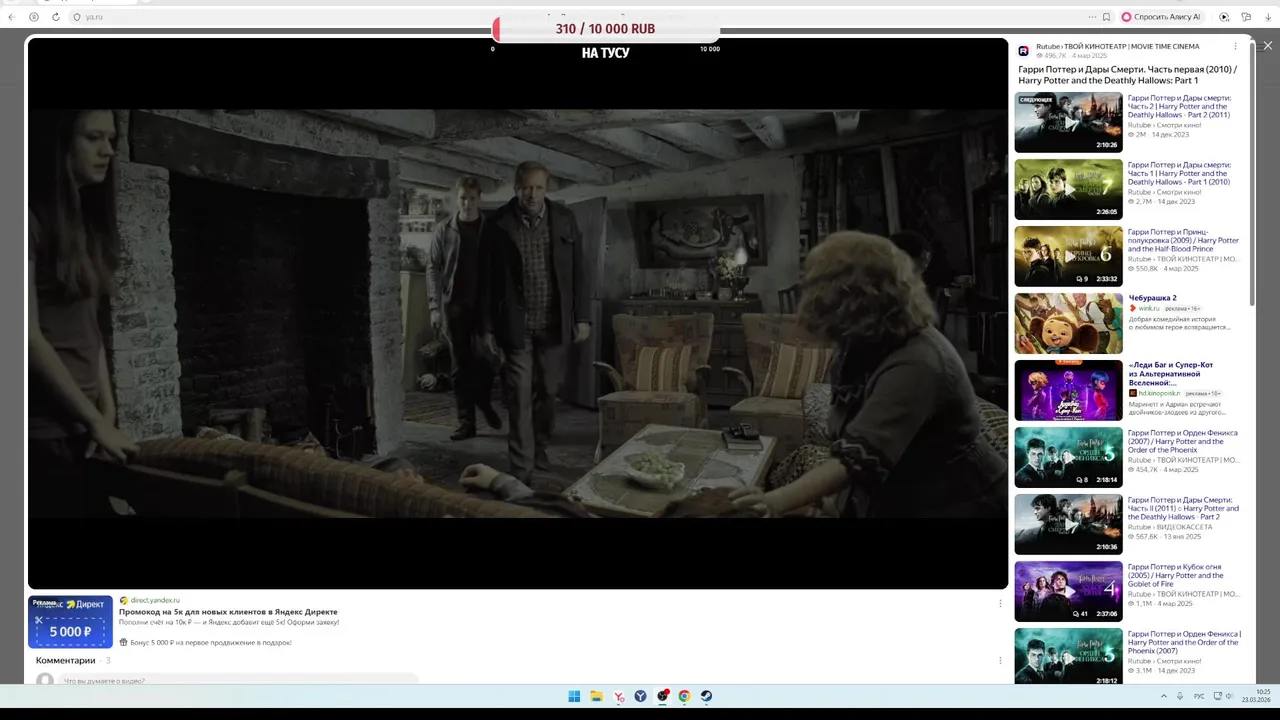Viewport: 1280px width, 720px height.
Task: Bookmark this page with the bookmark icon
Action: pos(1106,17)
